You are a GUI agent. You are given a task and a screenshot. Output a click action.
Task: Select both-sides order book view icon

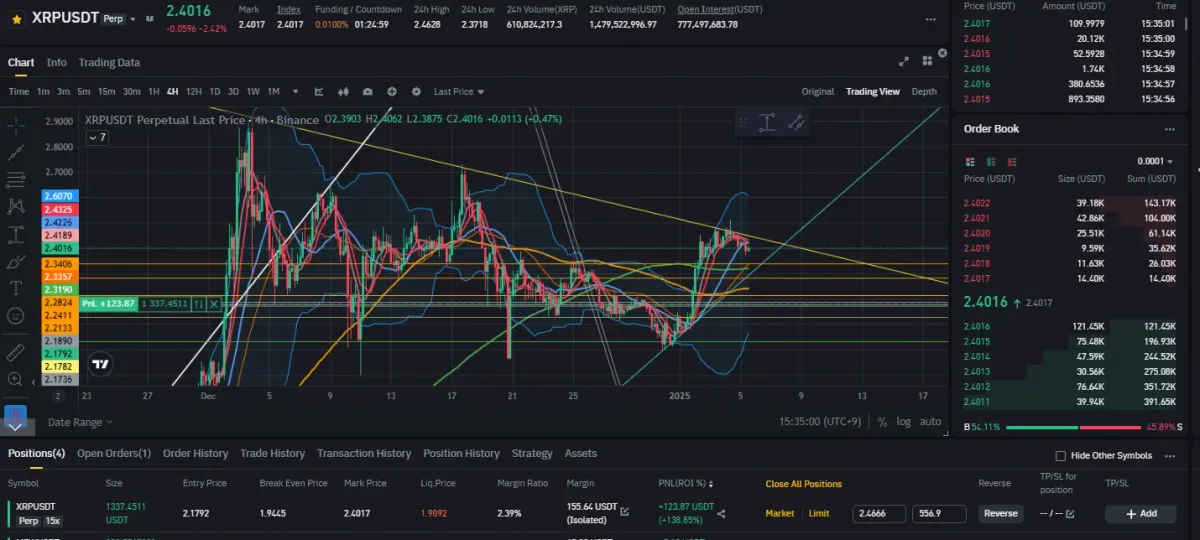(x=971, y=161)
